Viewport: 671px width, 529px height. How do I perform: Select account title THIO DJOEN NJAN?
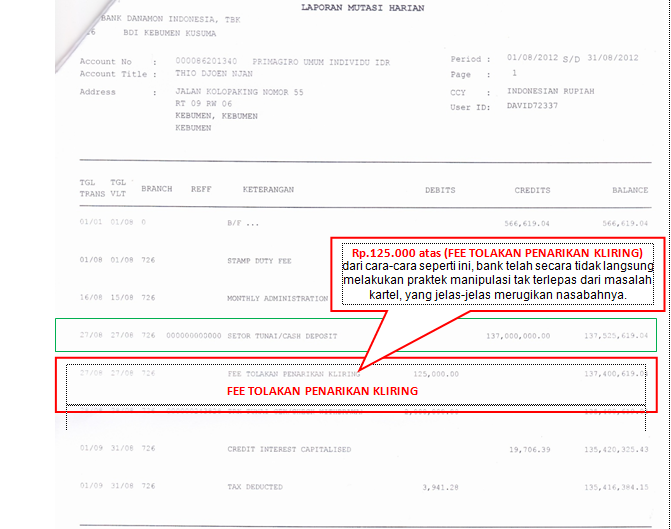[x=214, y=74]
